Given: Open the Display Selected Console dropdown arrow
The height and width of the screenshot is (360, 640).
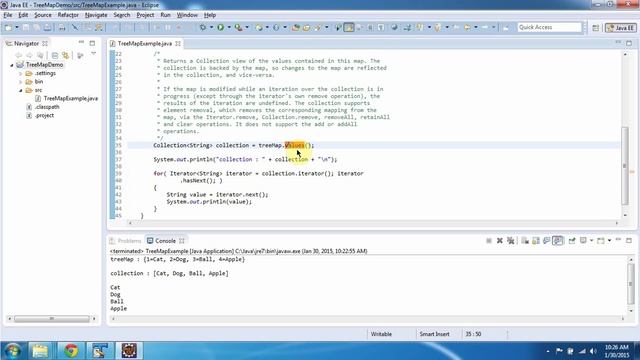Looking at the screenshot, I should (x=591, y=241).
